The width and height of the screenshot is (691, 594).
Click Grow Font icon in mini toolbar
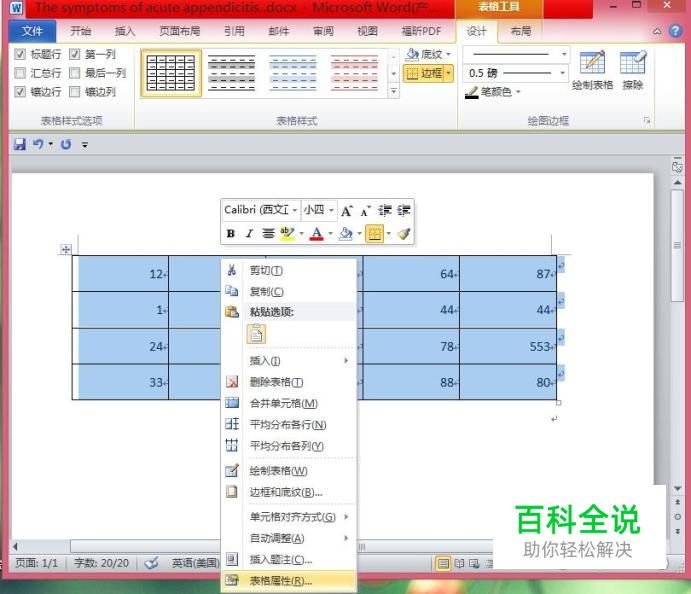346,211
